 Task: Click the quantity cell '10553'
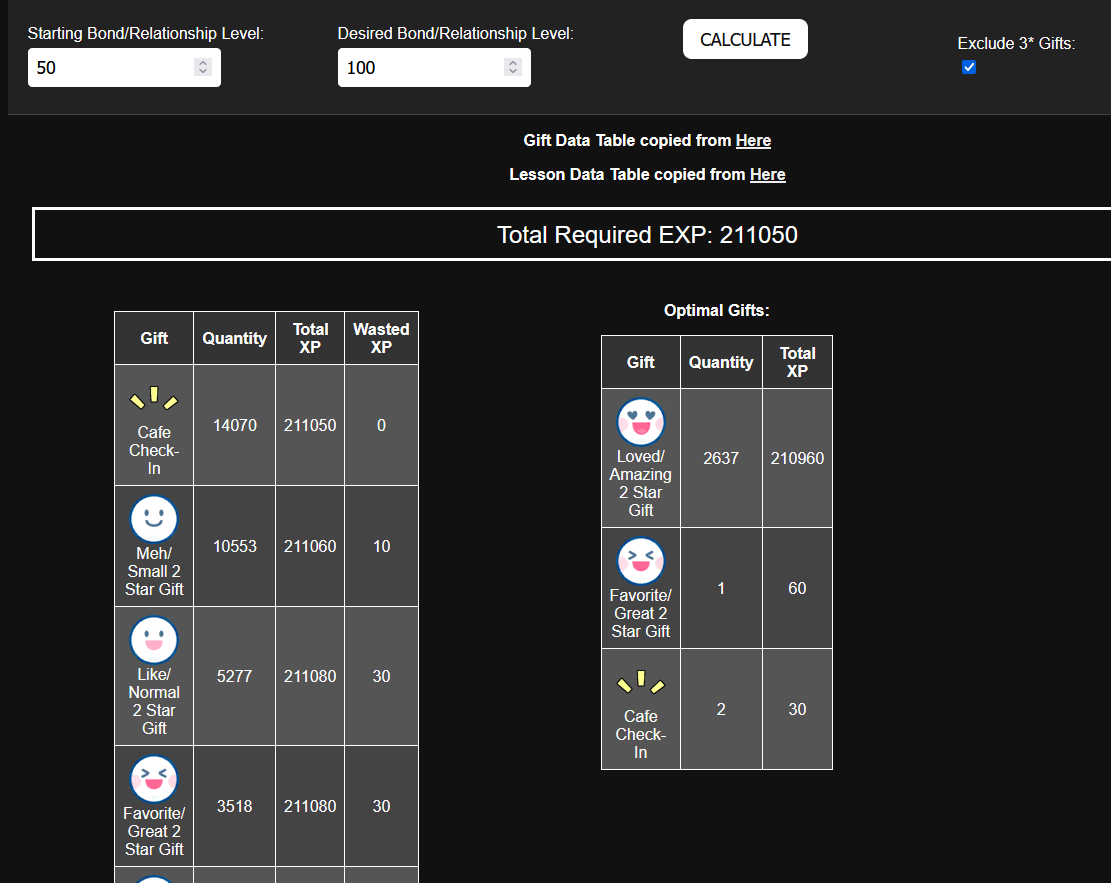click(x=235, y=546)
